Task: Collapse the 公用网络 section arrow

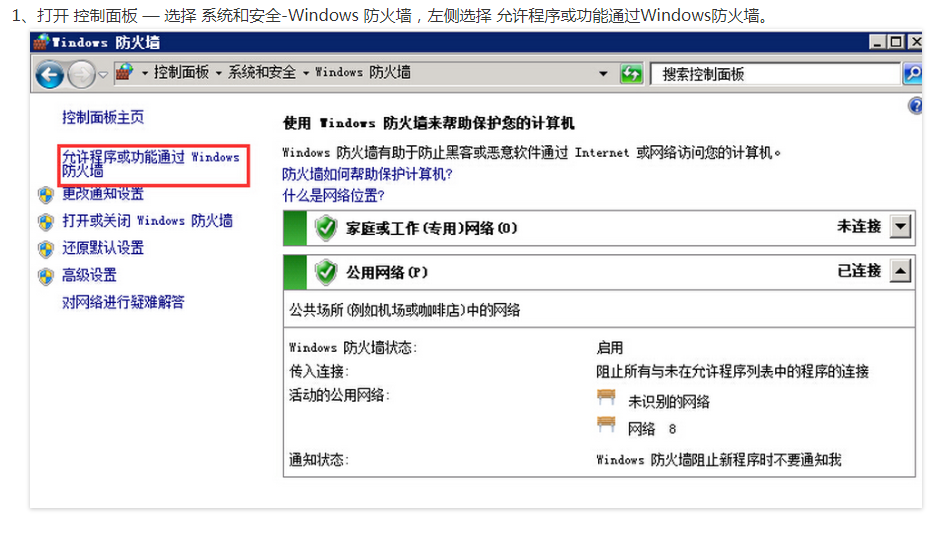Action: (900, 271)
